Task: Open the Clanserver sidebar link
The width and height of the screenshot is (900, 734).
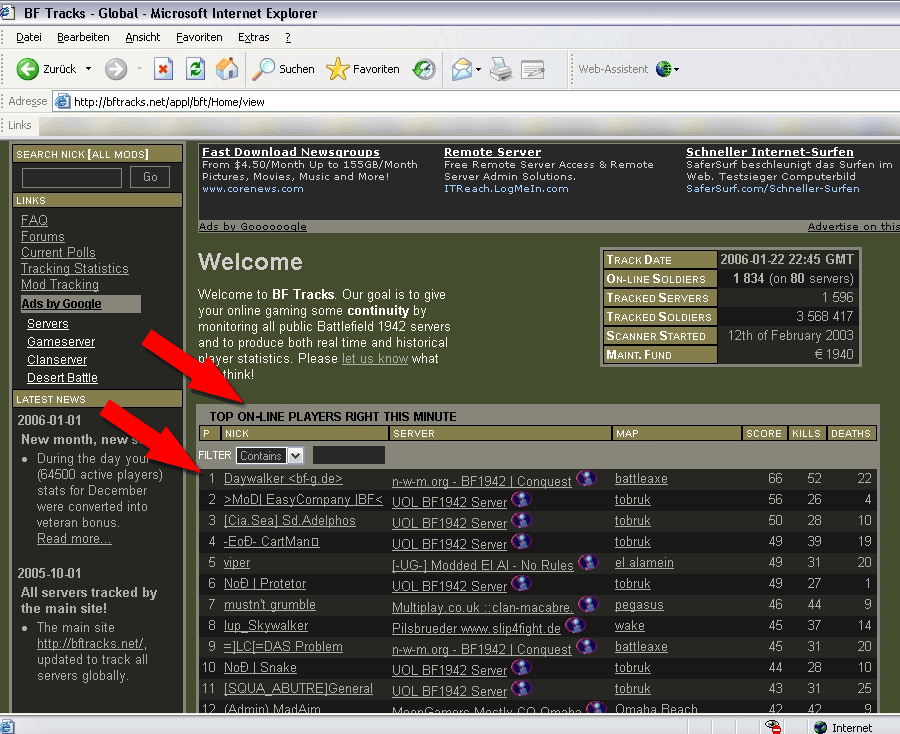Action: pyautogui.click(x=57, y=360)
